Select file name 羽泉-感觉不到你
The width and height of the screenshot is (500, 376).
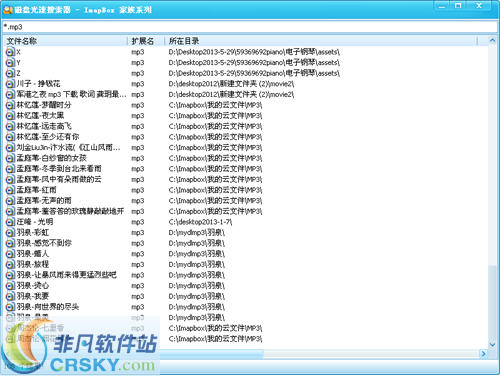click(x=44, y=243)
